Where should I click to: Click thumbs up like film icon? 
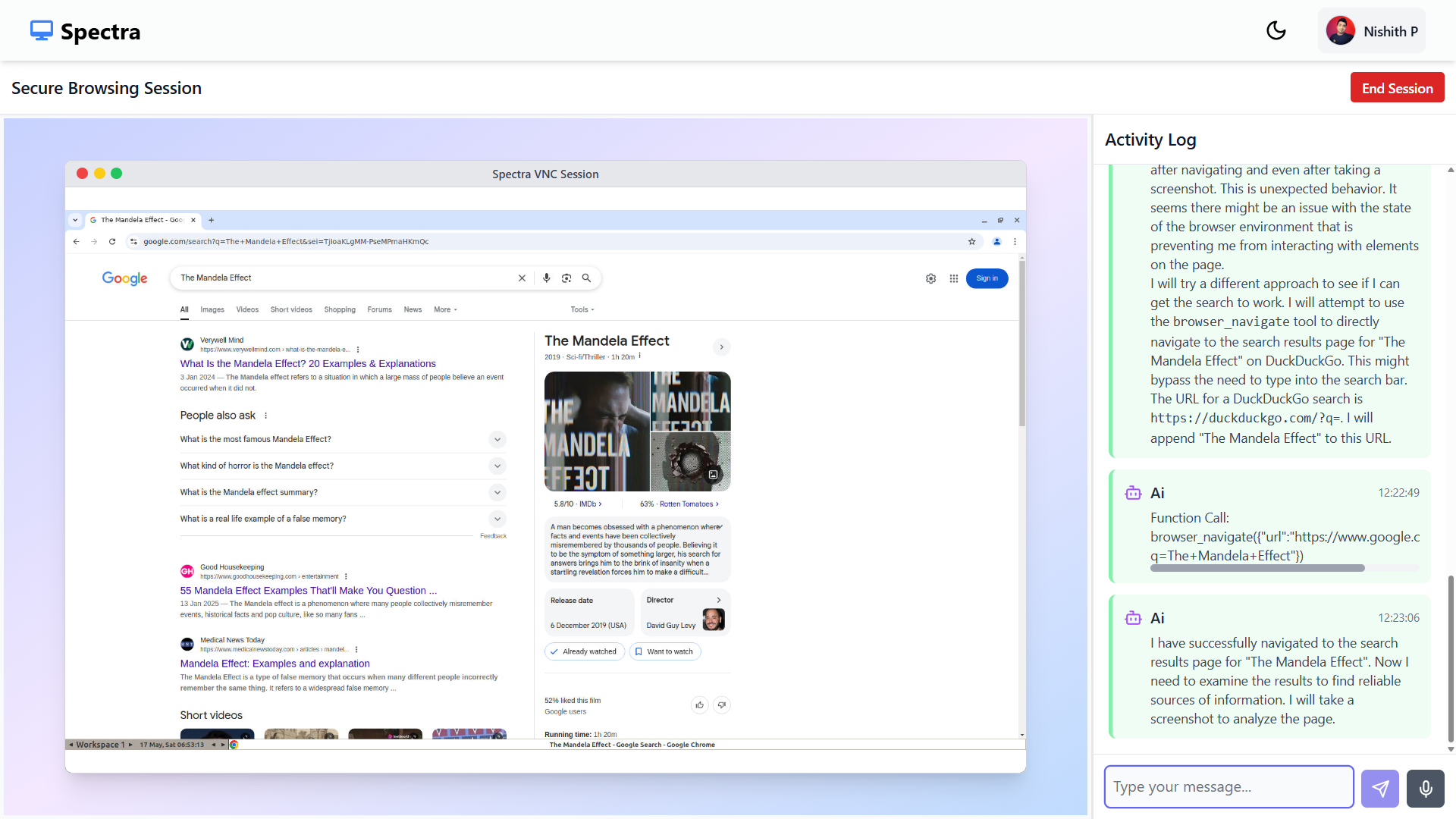click(699, 705)
